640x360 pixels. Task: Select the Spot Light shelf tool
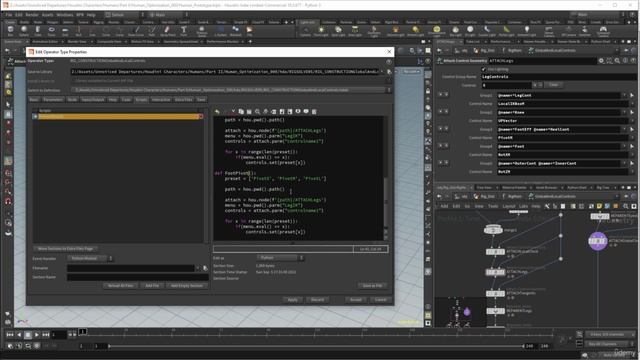pos(338,31)
